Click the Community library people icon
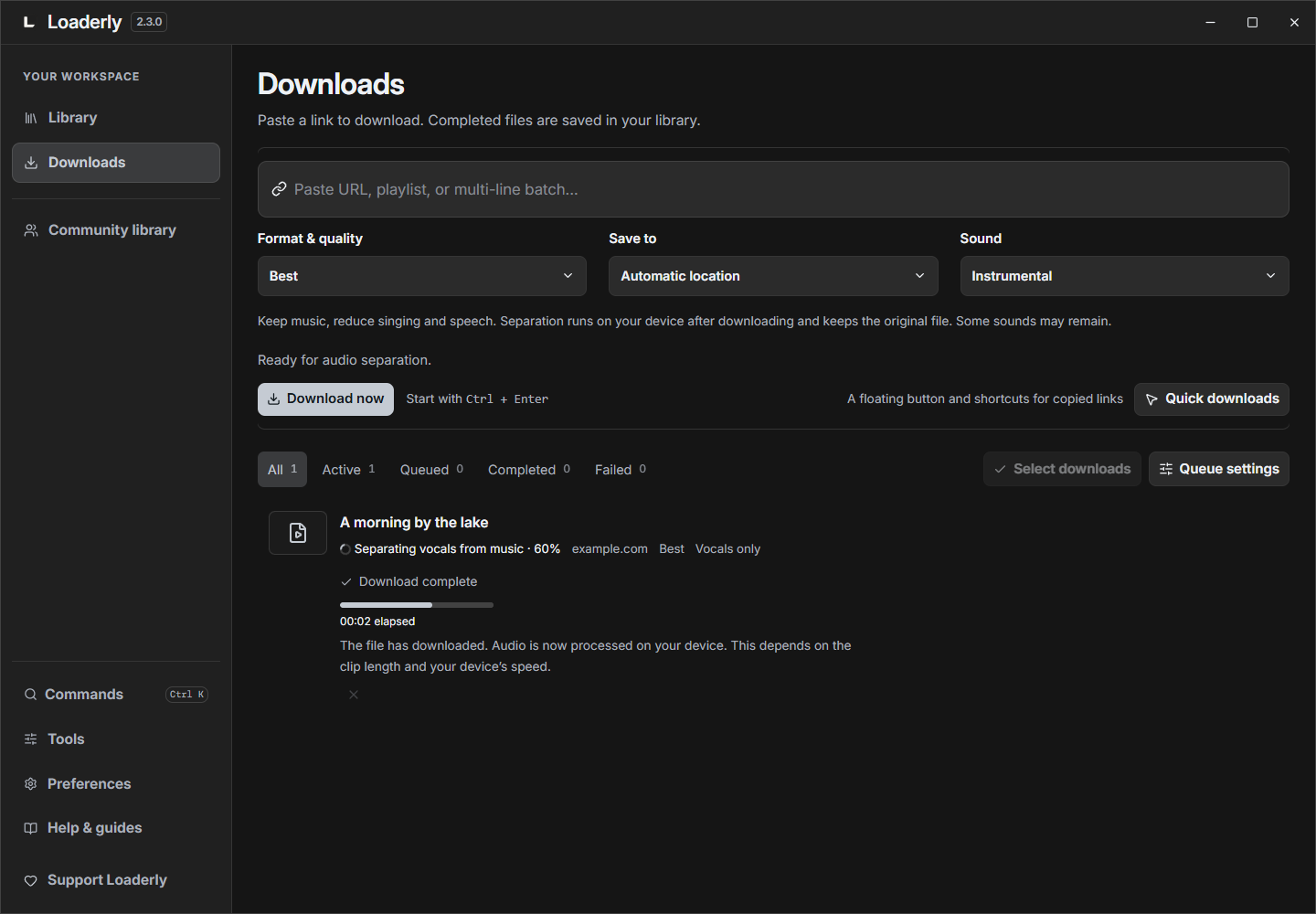Image resolution: width=1316 pixels, height=914 pixels. 31,230
